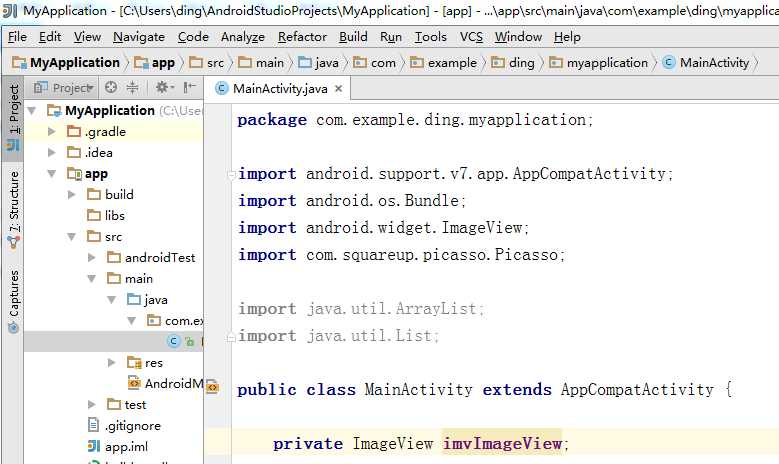This screenshot has width=779, height=464.
Task: Open the Tools menu
Action: coord(431,37)
